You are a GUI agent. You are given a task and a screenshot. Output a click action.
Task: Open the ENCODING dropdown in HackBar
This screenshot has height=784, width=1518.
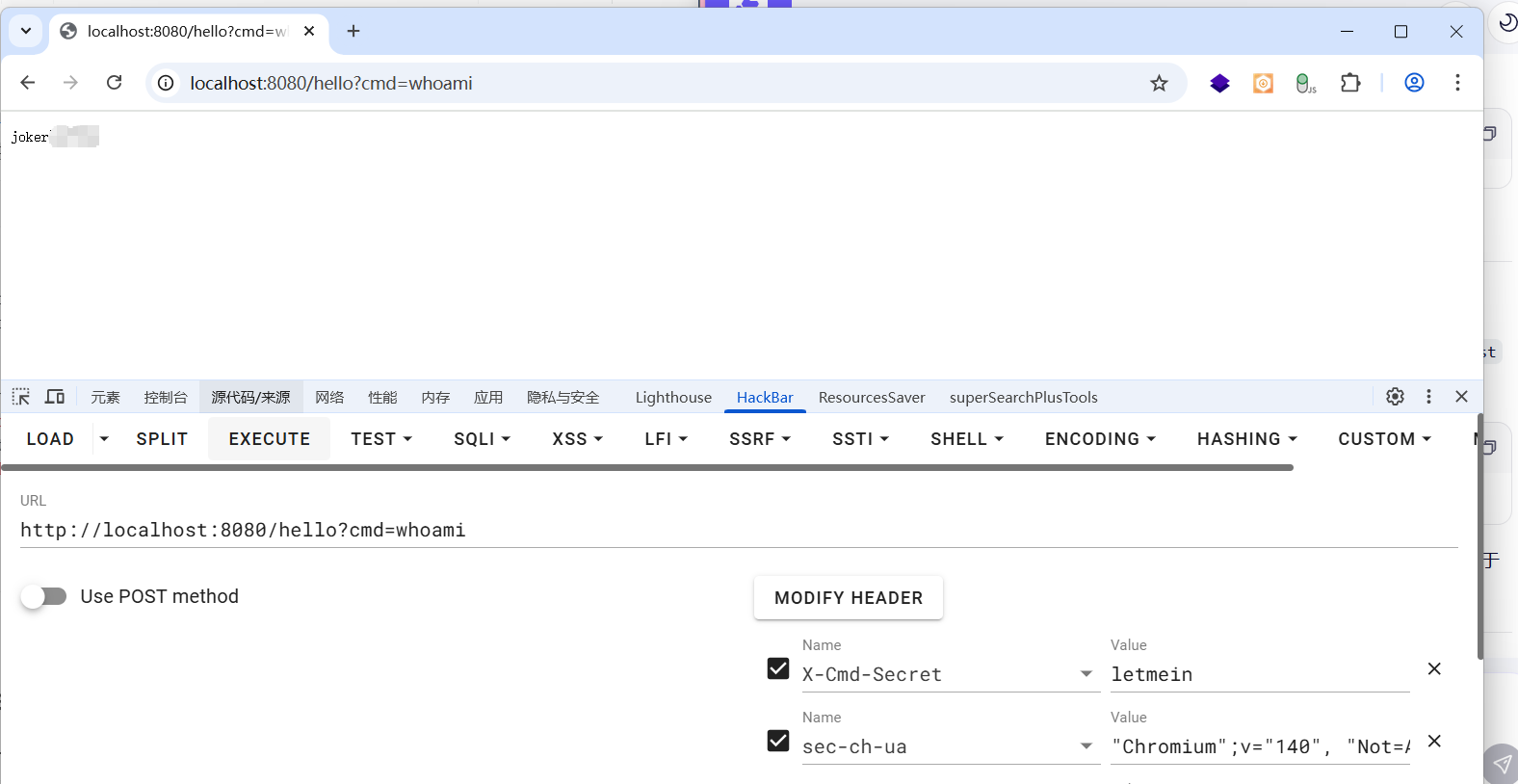coord(1100,439)
